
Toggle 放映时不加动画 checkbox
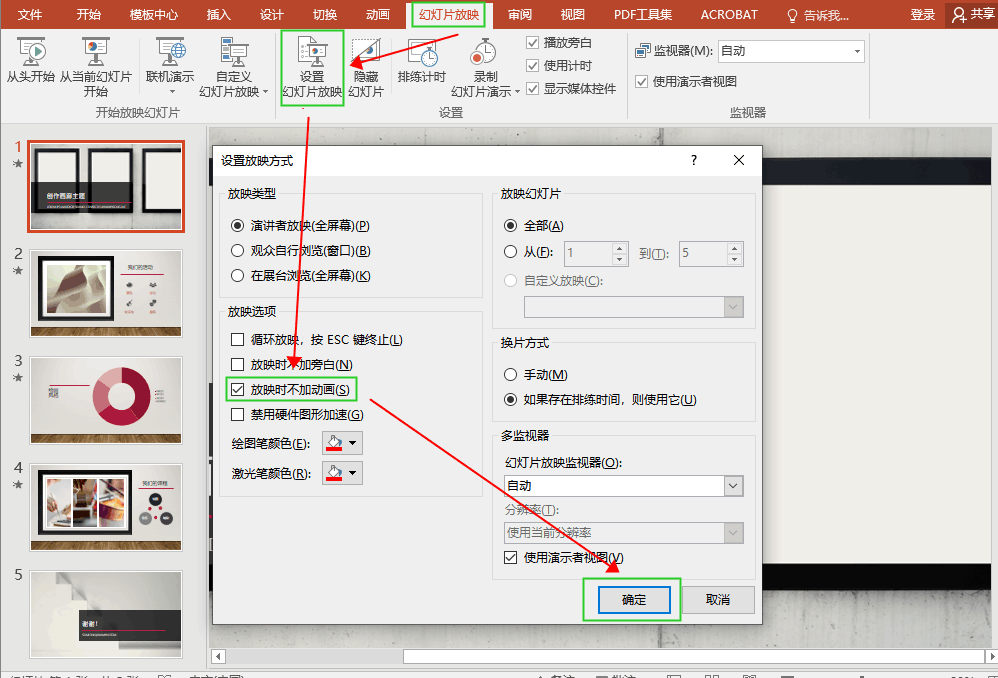point(237,389)
